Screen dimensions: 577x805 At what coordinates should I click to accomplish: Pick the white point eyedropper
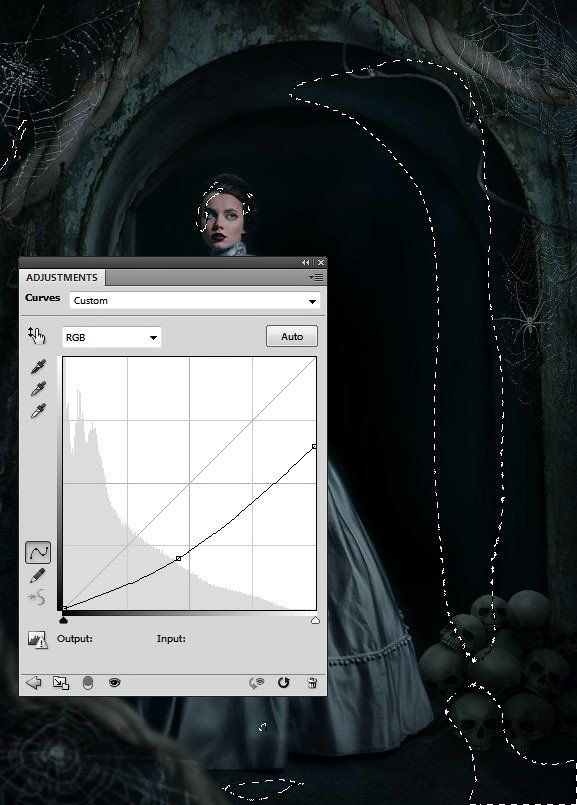[38, 411]
